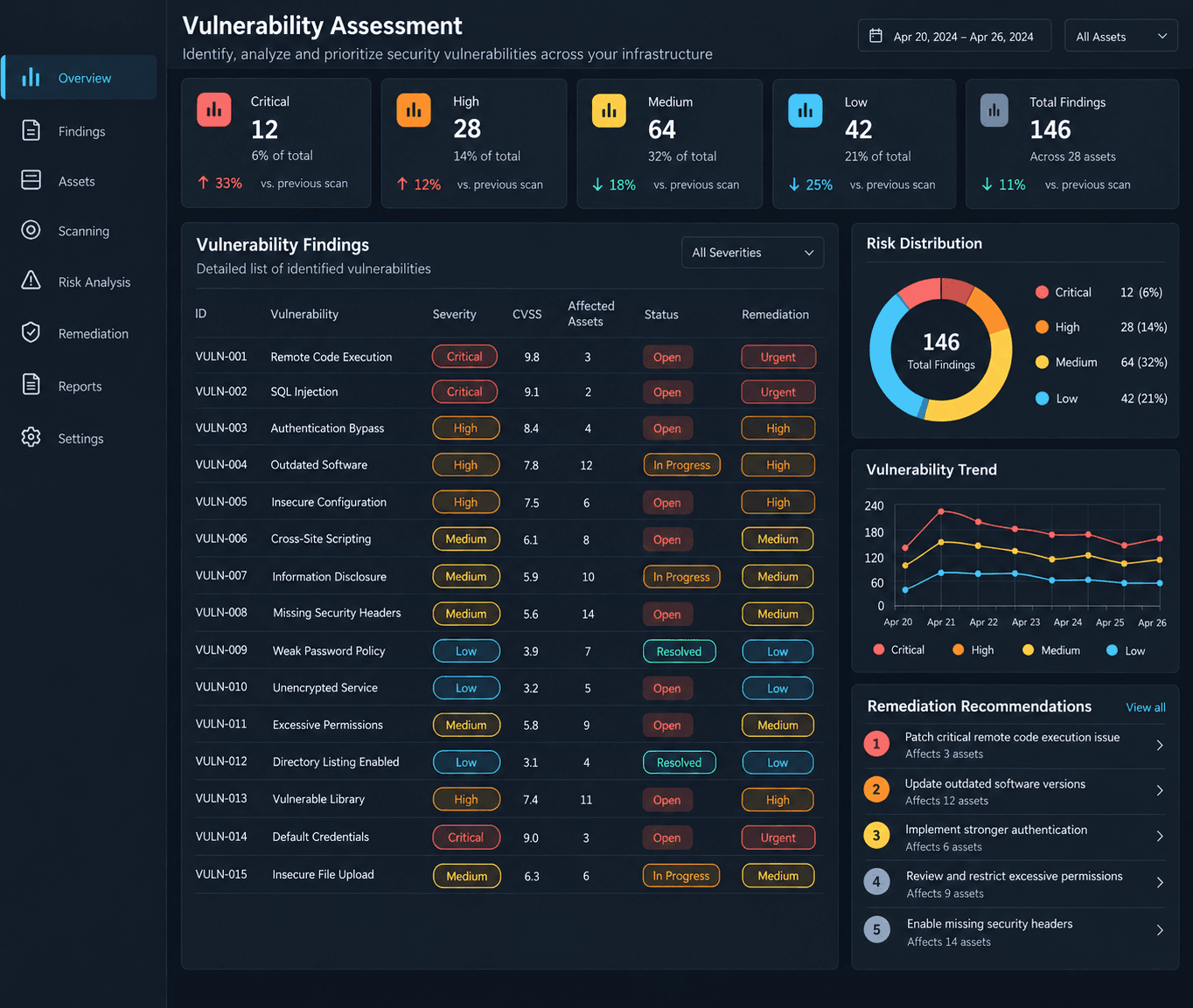Click the blue Low card chart icon
This screenshot has width=1193, height=1008.
806,111
